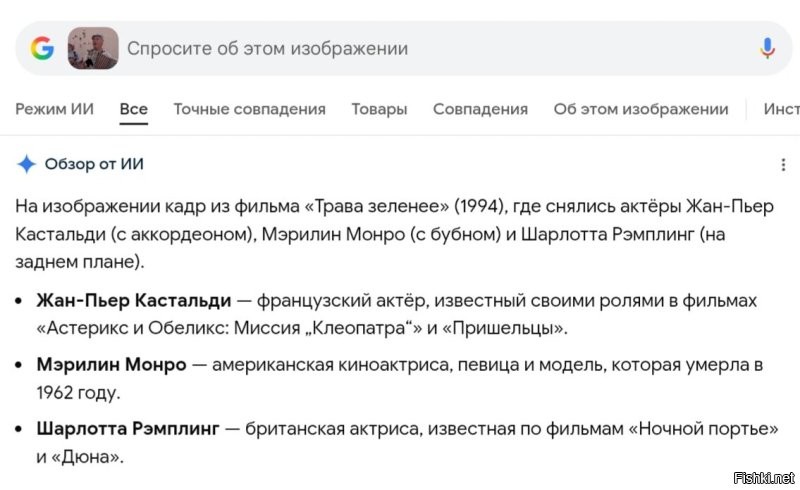Switch to the "Совпадения" tab
Screen dimensions: 800x490
[480, 109]
